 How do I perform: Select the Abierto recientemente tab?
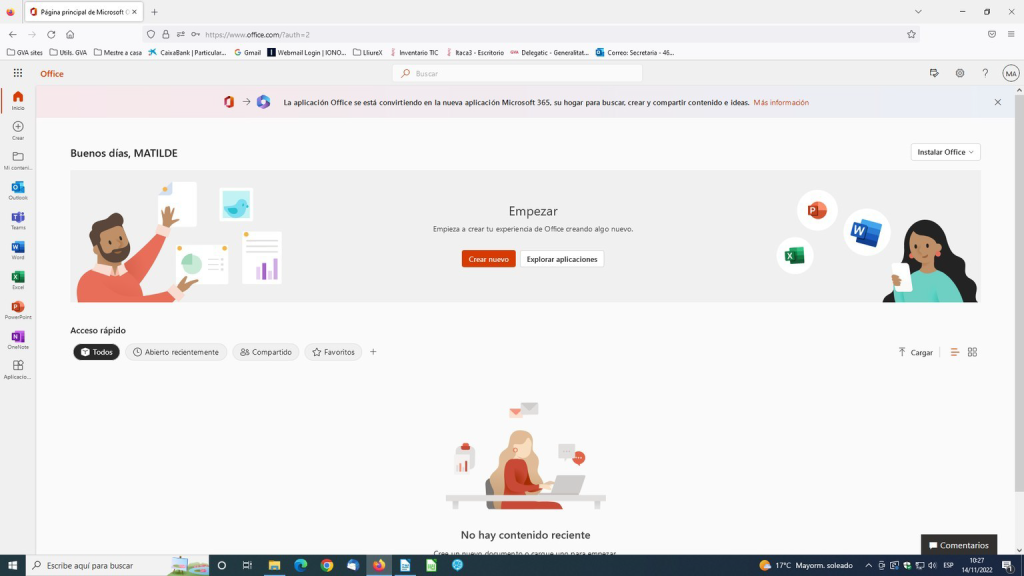[x=176, y=352]
